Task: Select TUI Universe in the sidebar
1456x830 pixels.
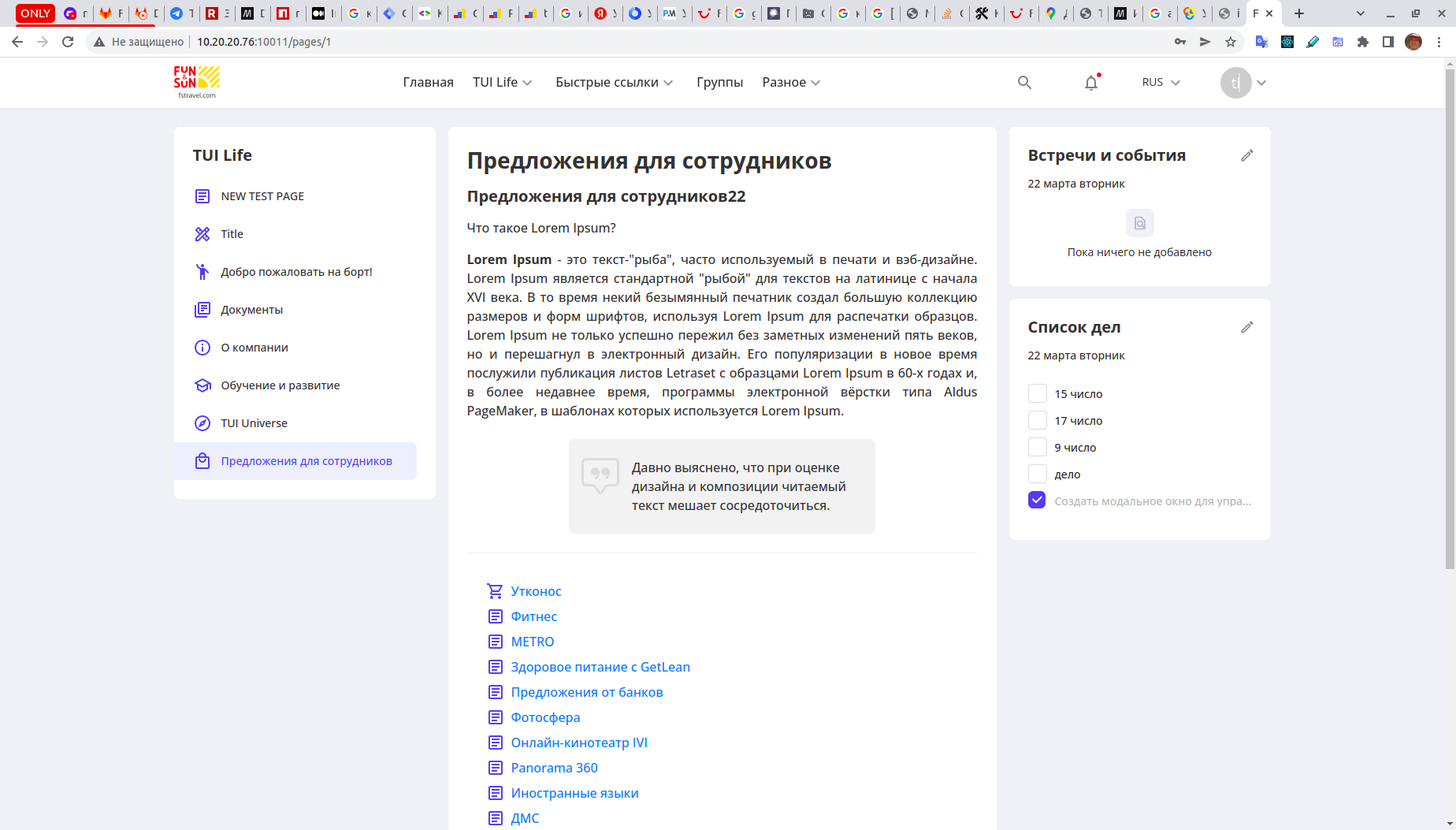Action: (x=254, y=423)
